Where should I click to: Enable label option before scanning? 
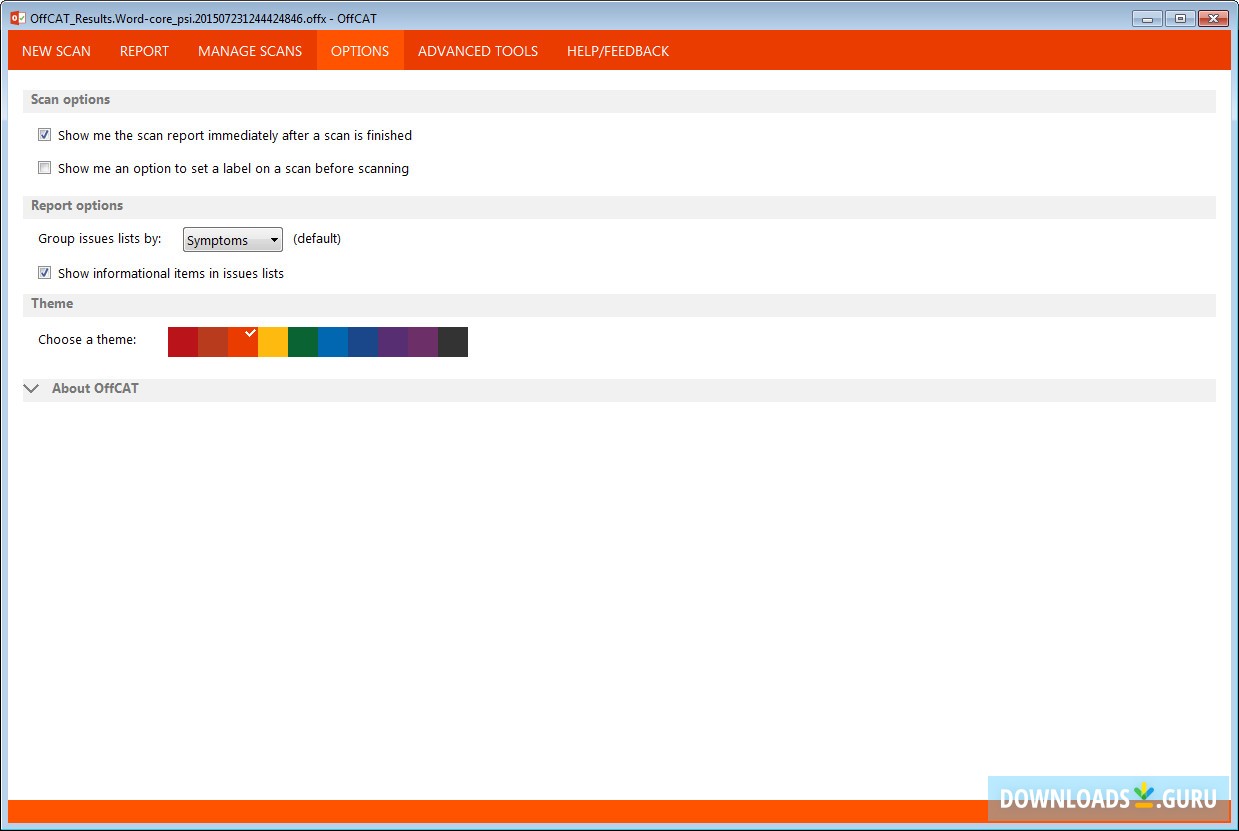[x=44, y=167]
